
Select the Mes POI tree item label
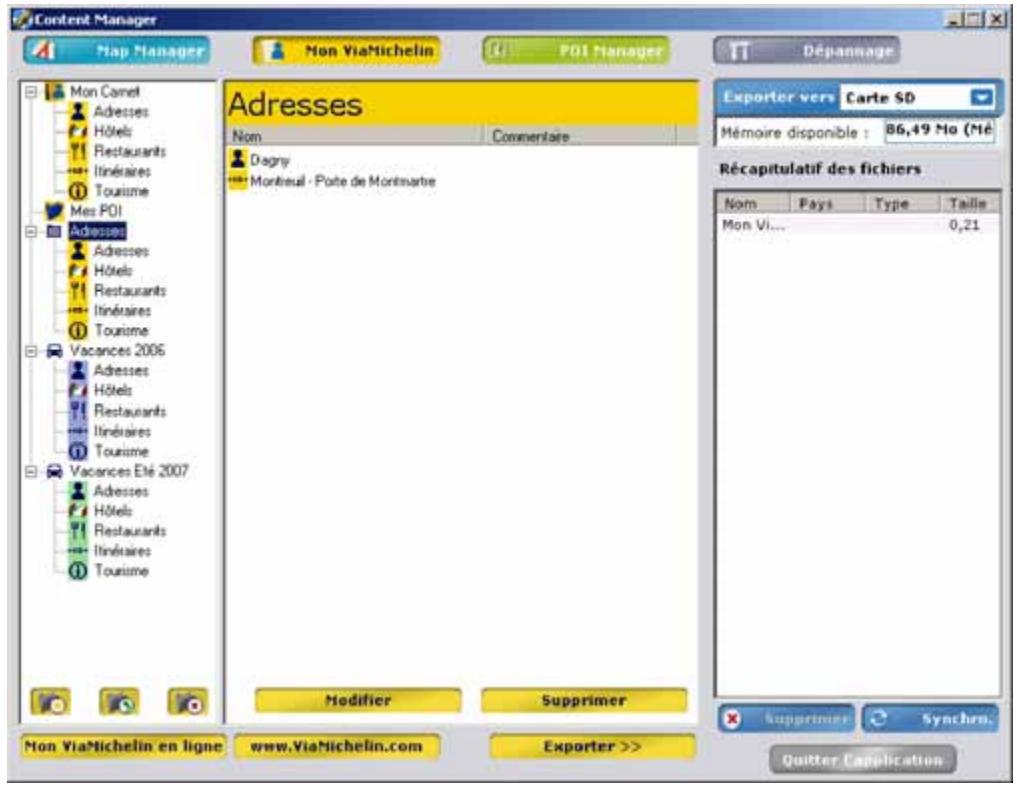point(95,212)
